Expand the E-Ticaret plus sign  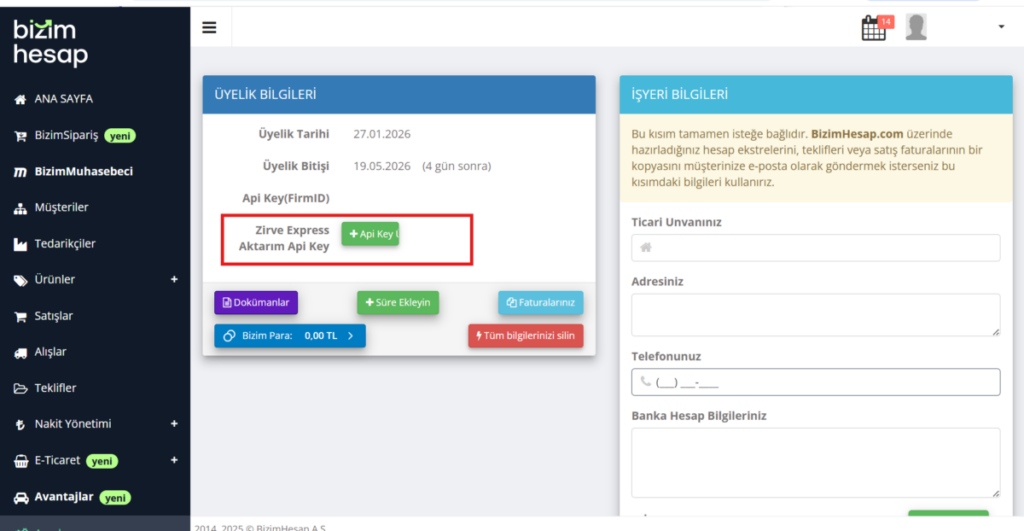pyautogui.click(x=174, y=460)
